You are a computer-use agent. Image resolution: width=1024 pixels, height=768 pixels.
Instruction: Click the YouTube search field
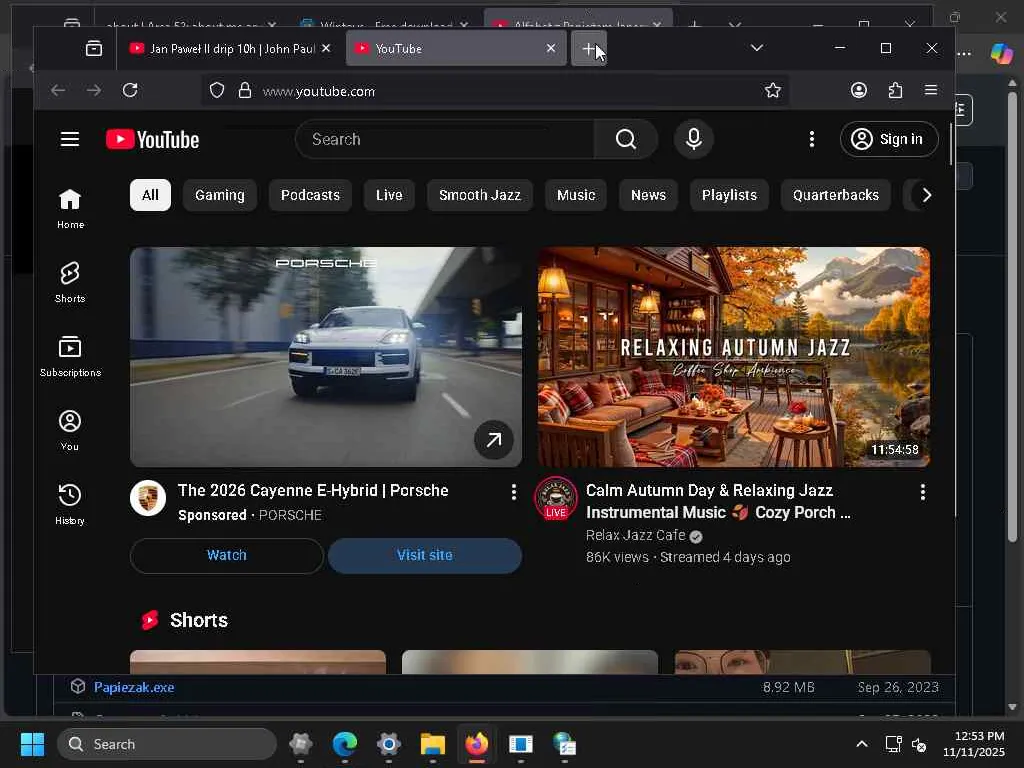coord(445,139)
